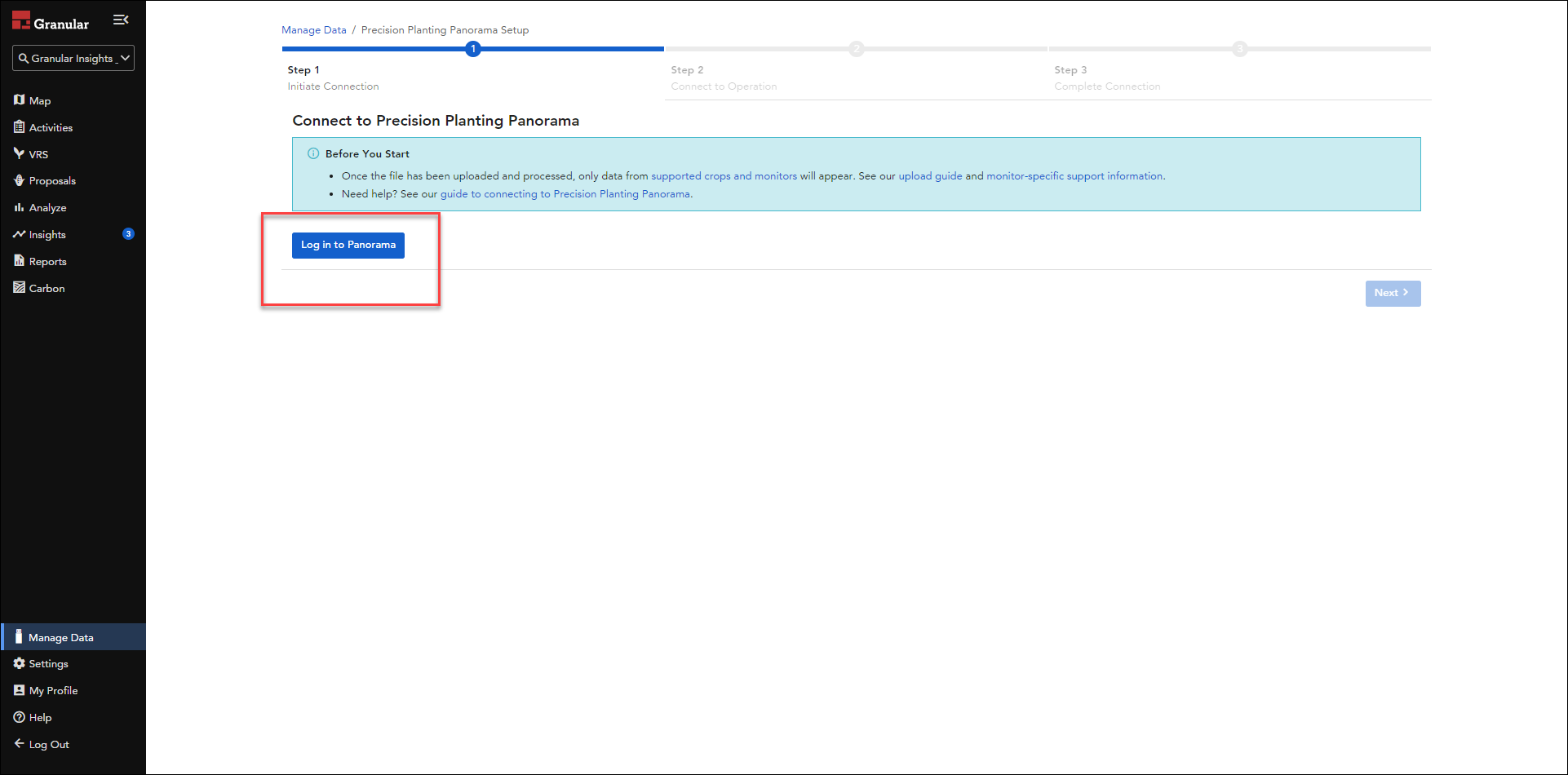Click the Help question mark icon
Viewport: 1568px width, 775px height.
click(19, 717)
